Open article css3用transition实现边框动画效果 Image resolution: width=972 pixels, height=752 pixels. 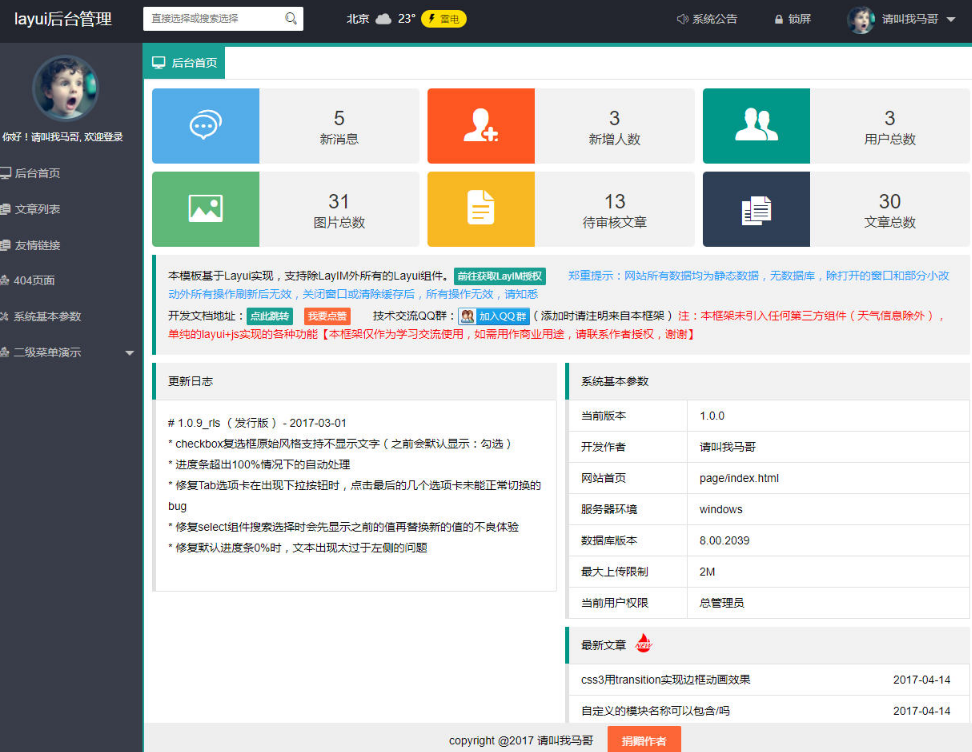(666, 680)
